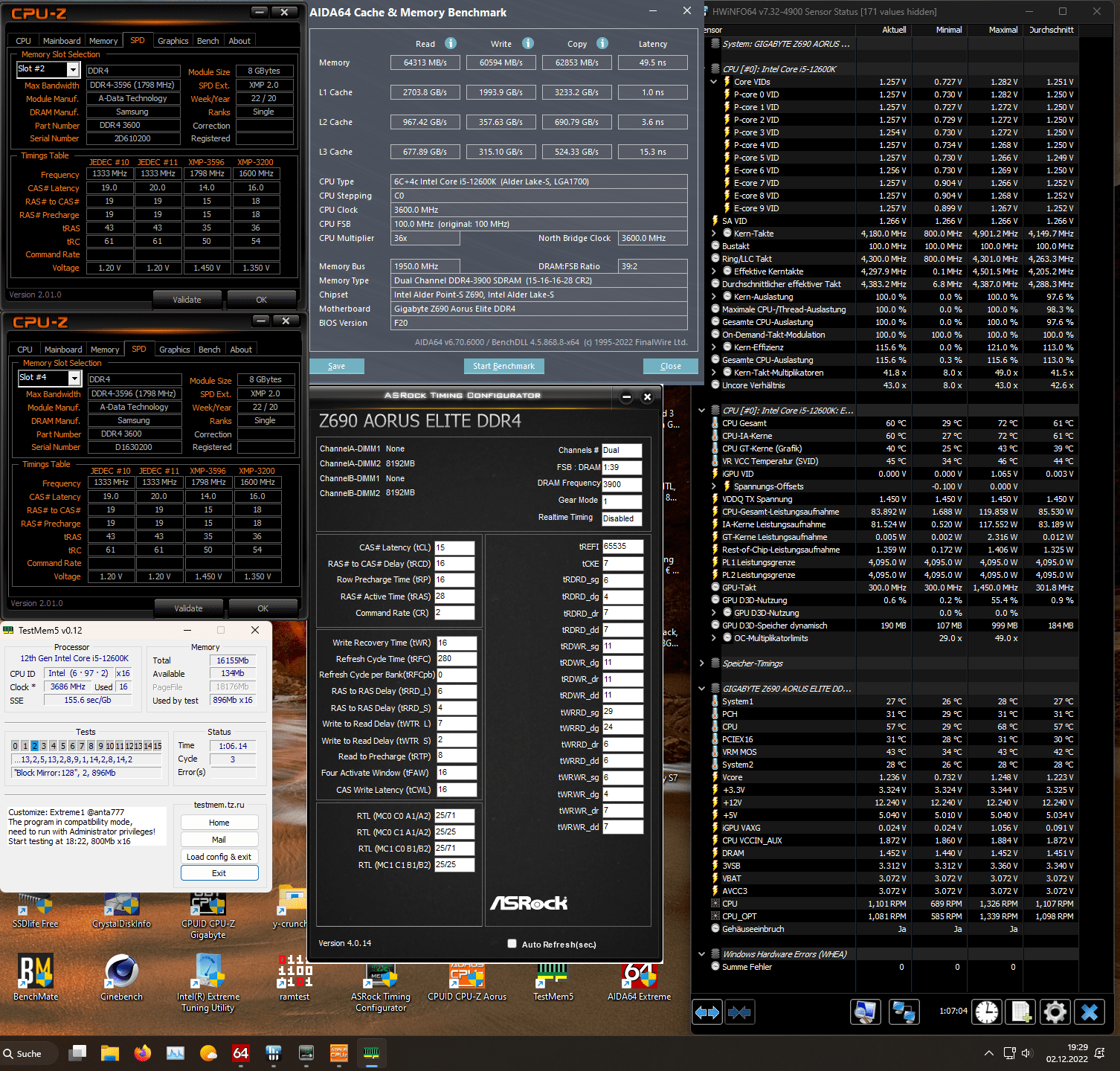Image resolution: width=1120 pixels, height=1071 pixels.
Task: Click Home button in TestMem5
Action: coord(219,823)
